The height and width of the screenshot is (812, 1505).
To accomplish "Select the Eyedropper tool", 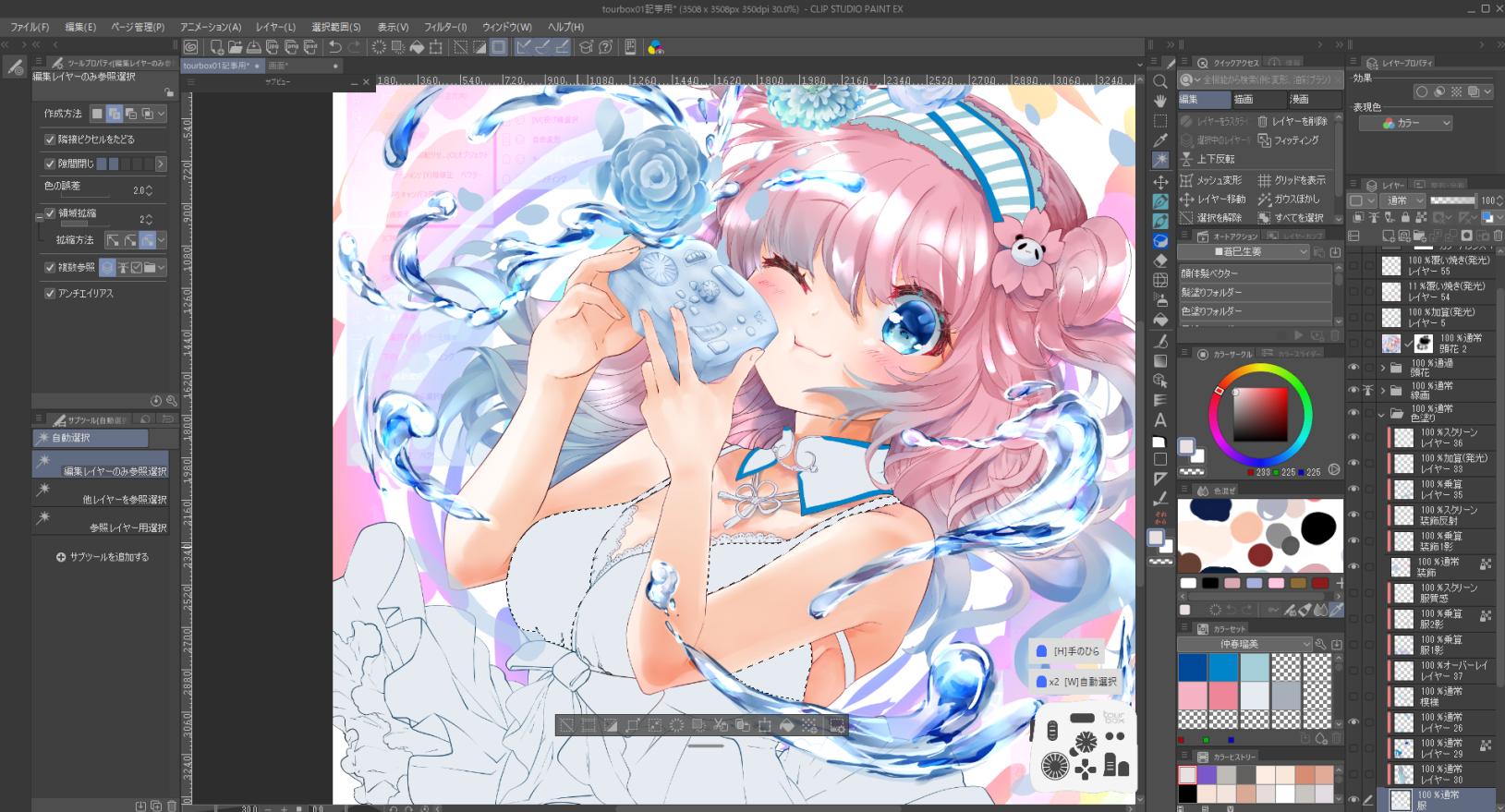I will 1160,140.
